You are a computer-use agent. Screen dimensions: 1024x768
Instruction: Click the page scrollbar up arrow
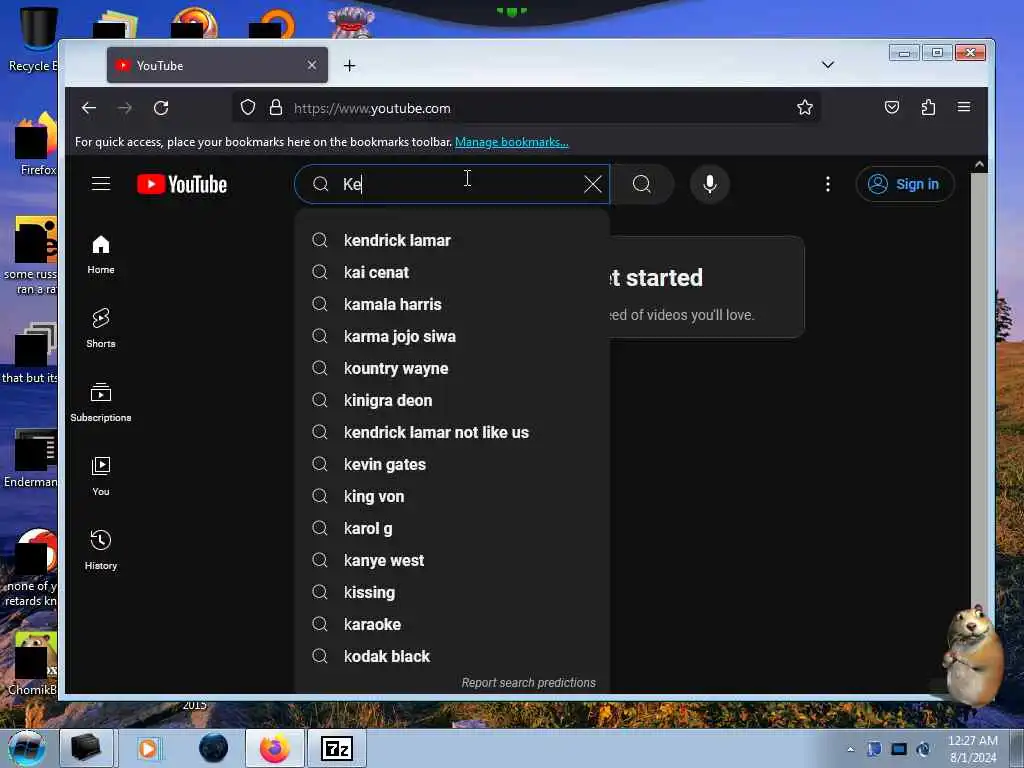979,165
